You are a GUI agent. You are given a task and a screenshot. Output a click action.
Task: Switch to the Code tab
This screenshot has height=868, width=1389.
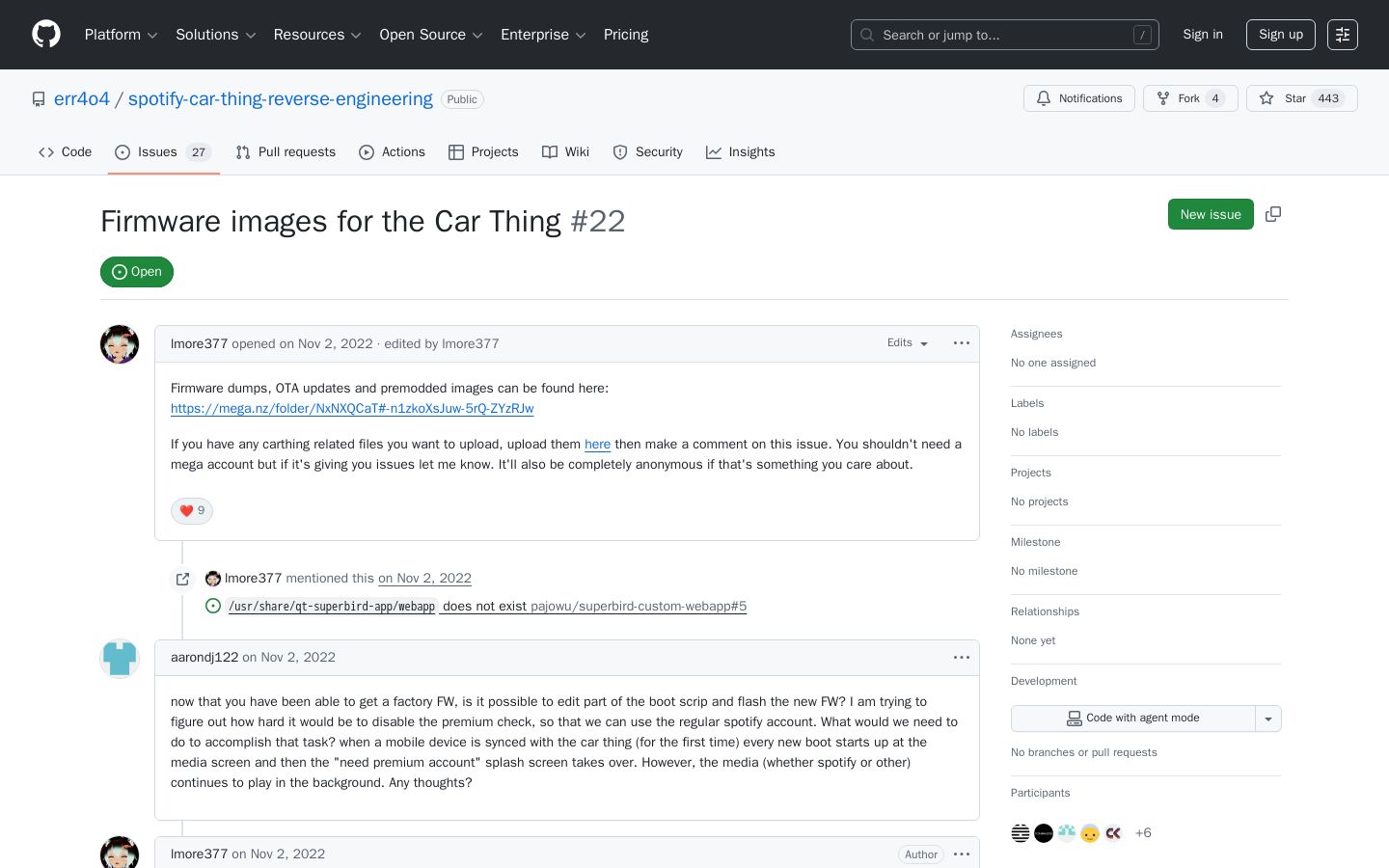(66, 152)
